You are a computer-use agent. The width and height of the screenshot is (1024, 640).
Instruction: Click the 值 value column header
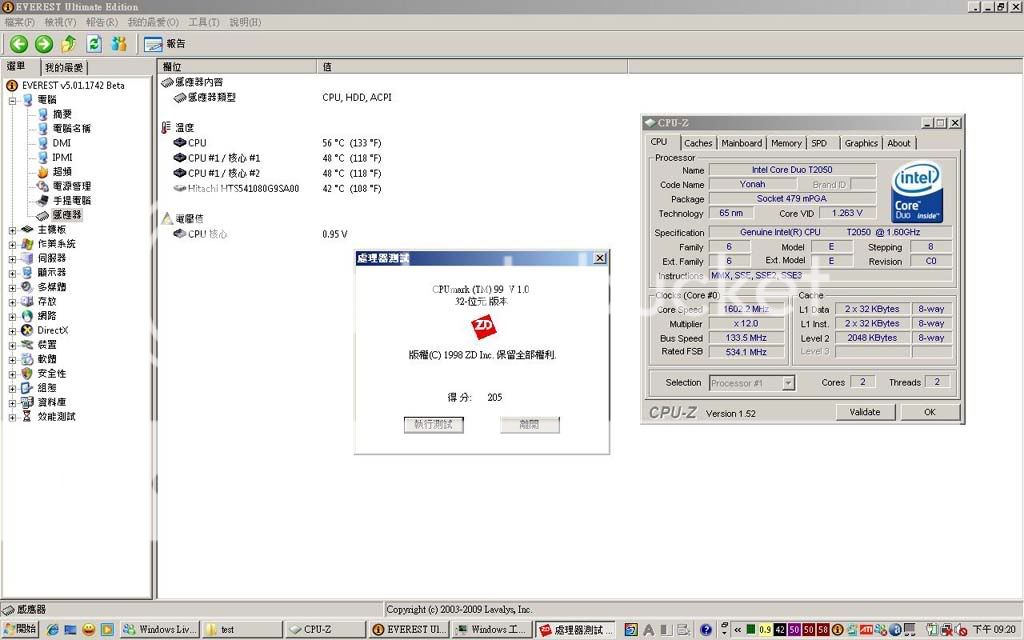[x=472, y=67]
